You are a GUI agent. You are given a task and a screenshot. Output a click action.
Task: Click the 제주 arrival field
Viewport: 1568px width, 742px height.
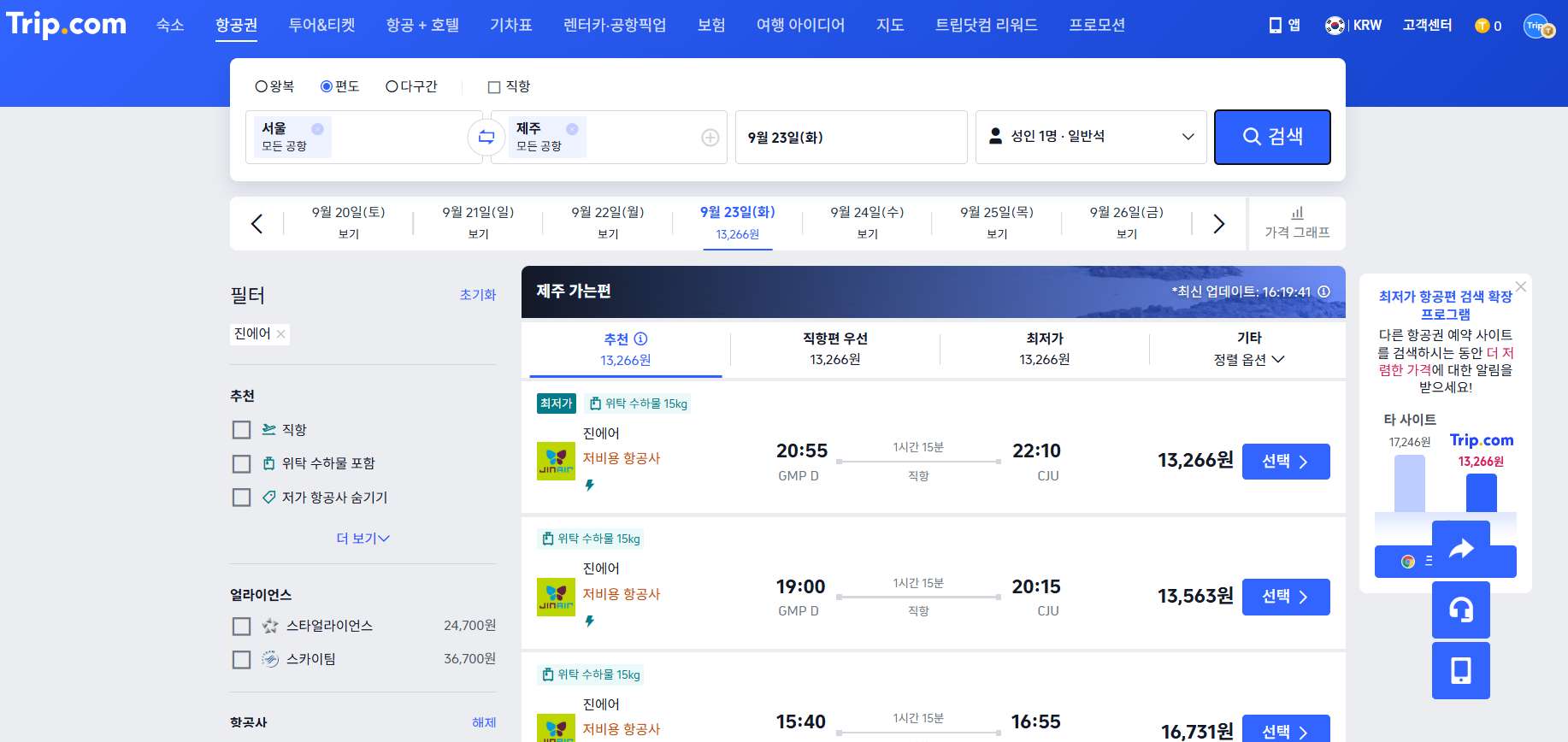609,137
